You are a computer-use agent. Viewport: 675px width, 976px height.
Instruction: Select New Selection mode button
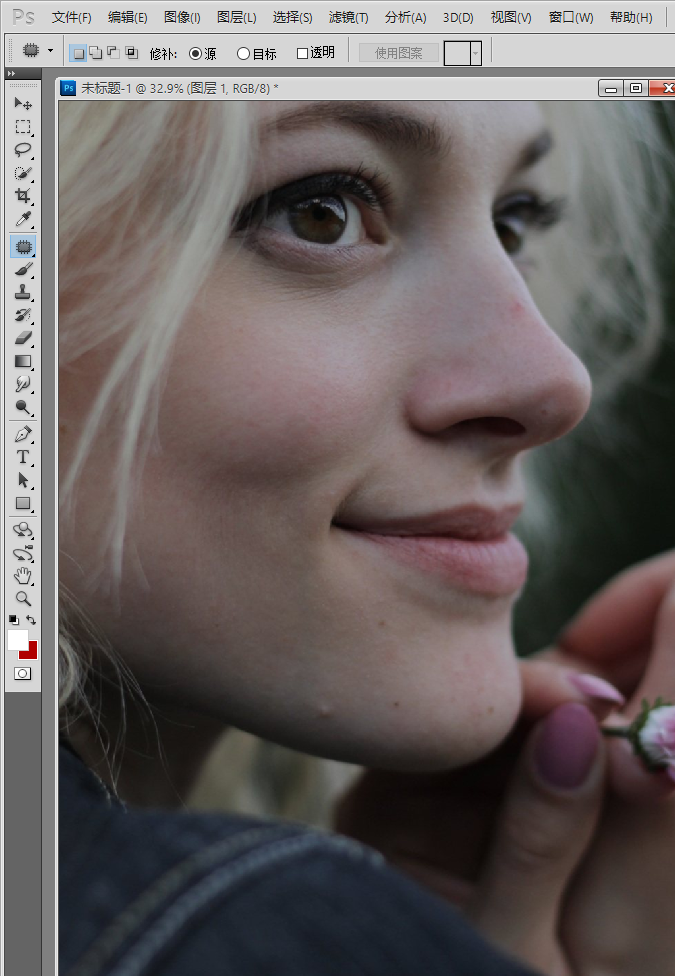[78, 54]
